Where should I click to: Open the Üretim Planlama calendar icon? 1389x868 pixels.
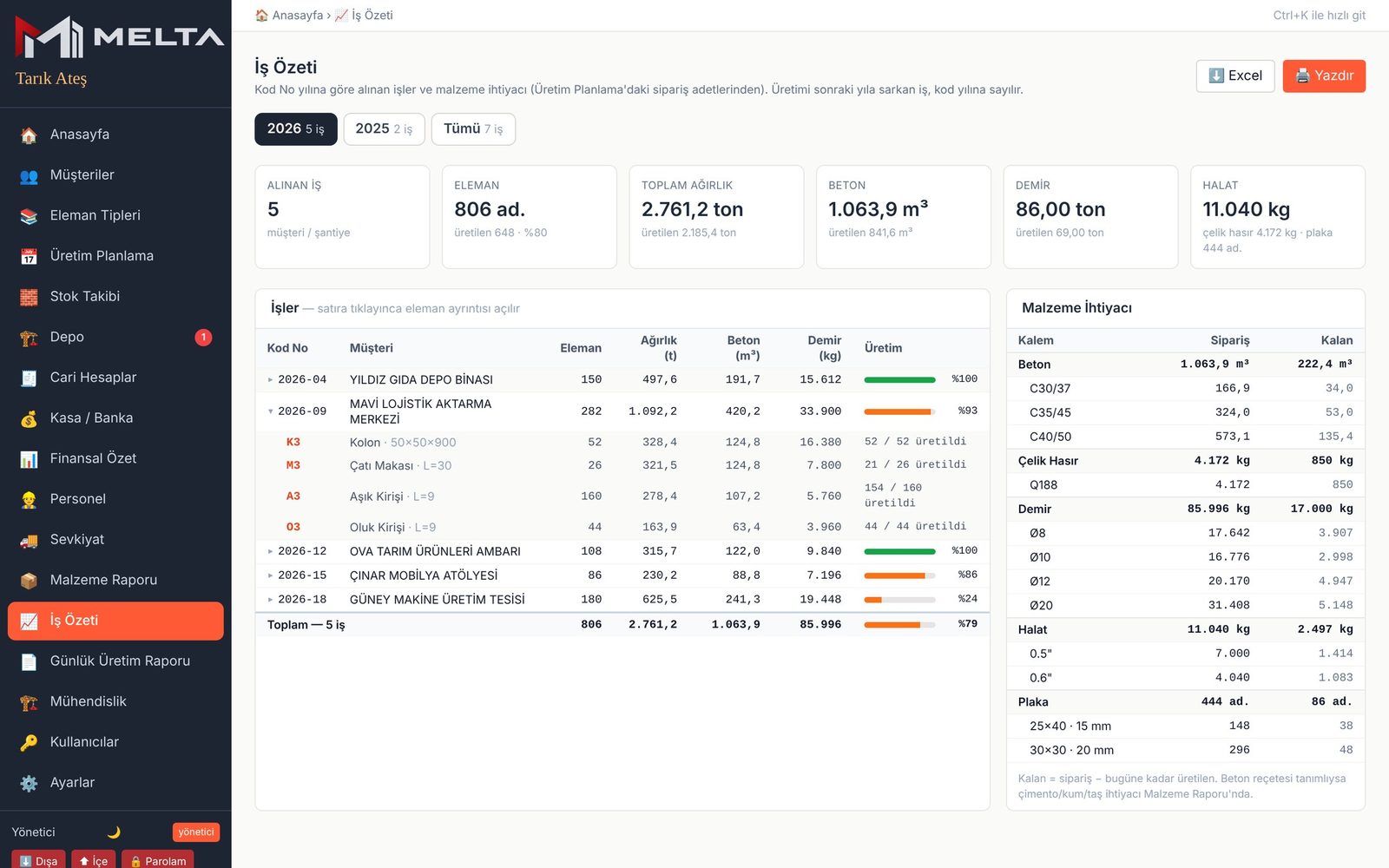pos(29,257)
